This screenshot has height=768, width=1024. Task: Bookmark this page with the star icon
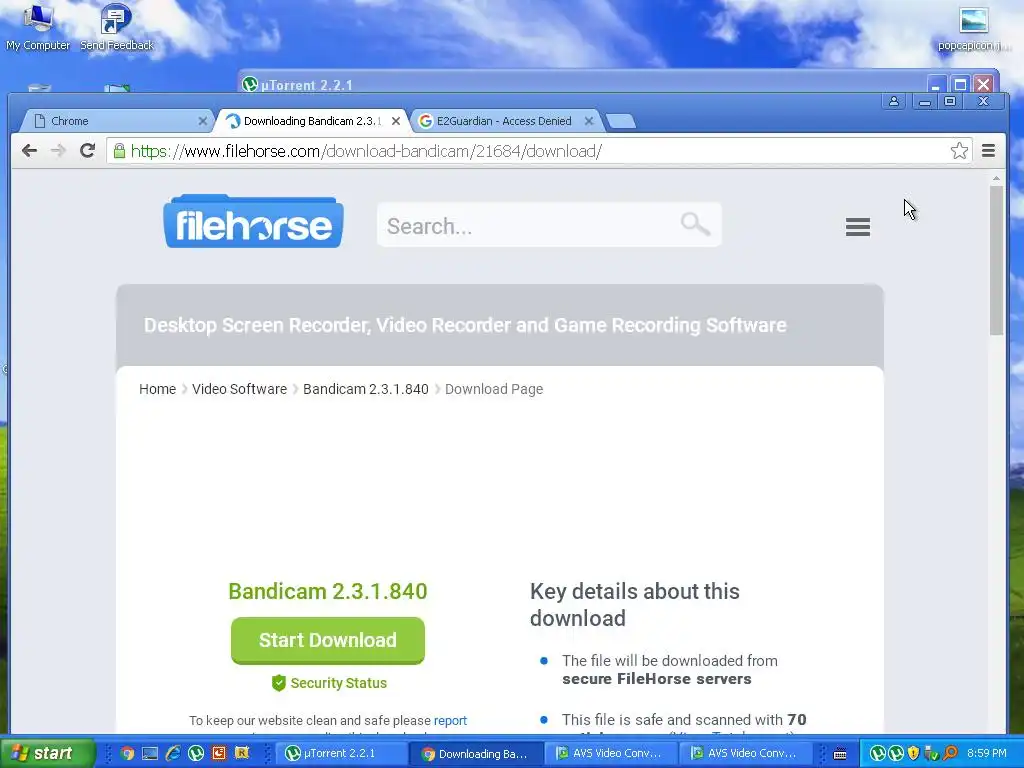959,151
